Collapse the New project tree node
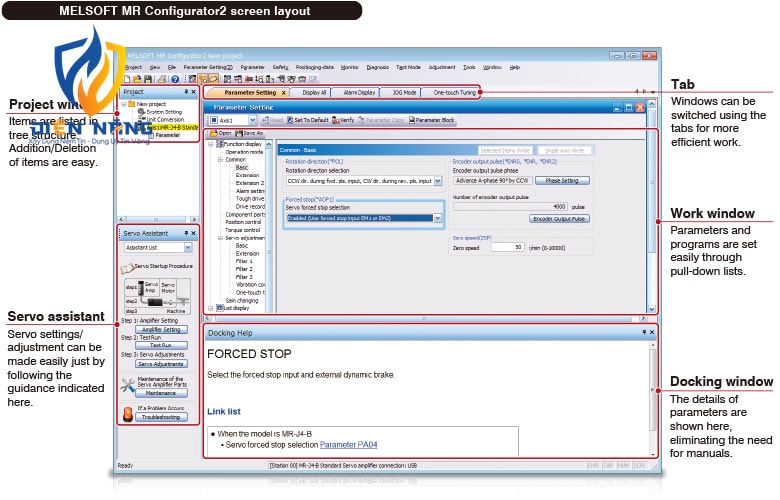The height and width of the screenshot is (500, 780). point(124,104)
